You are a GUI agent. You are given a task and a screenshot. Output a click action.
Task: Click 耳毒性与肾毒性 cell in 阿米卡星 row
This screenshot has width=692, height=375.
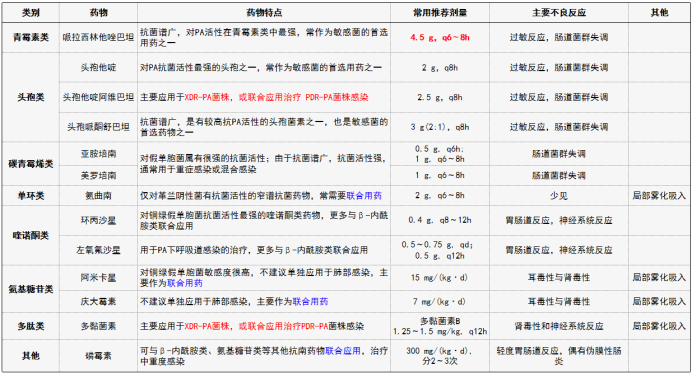pos(559,278)
